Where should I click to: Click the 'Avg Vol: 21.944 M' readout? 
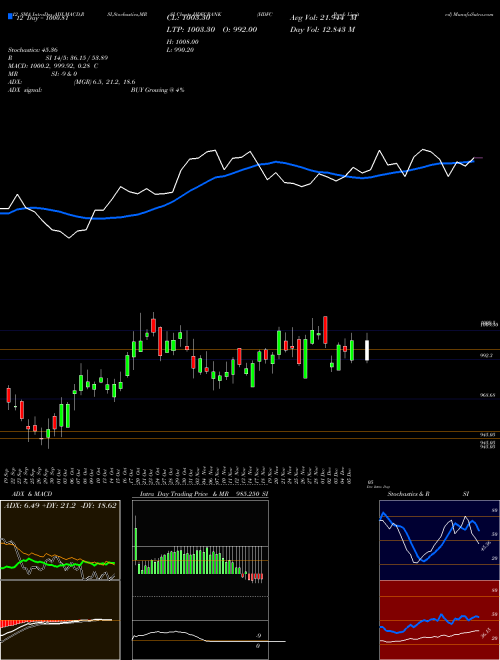tap(324, 18)
